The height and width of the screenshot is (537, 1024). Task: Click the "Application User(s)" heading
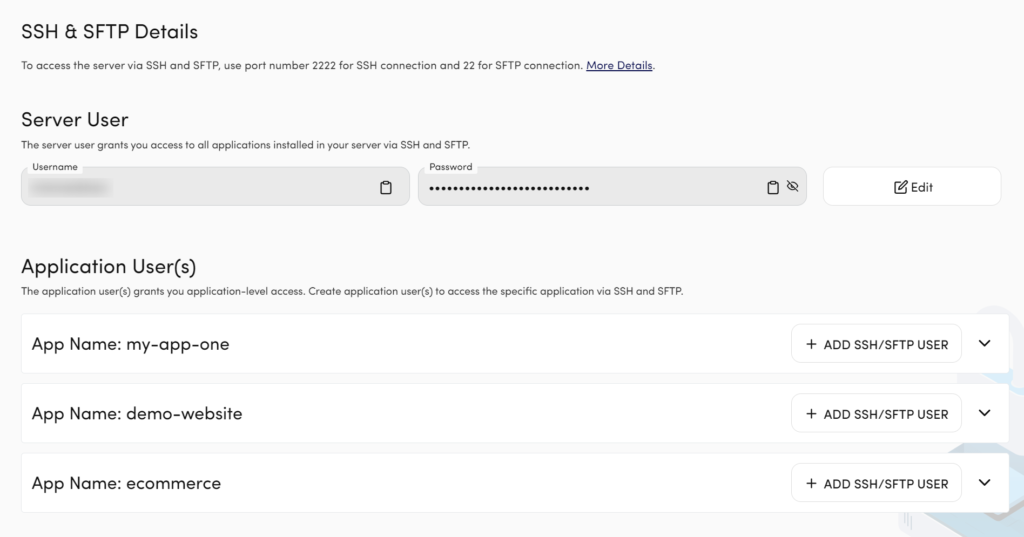tap(108, 267)
